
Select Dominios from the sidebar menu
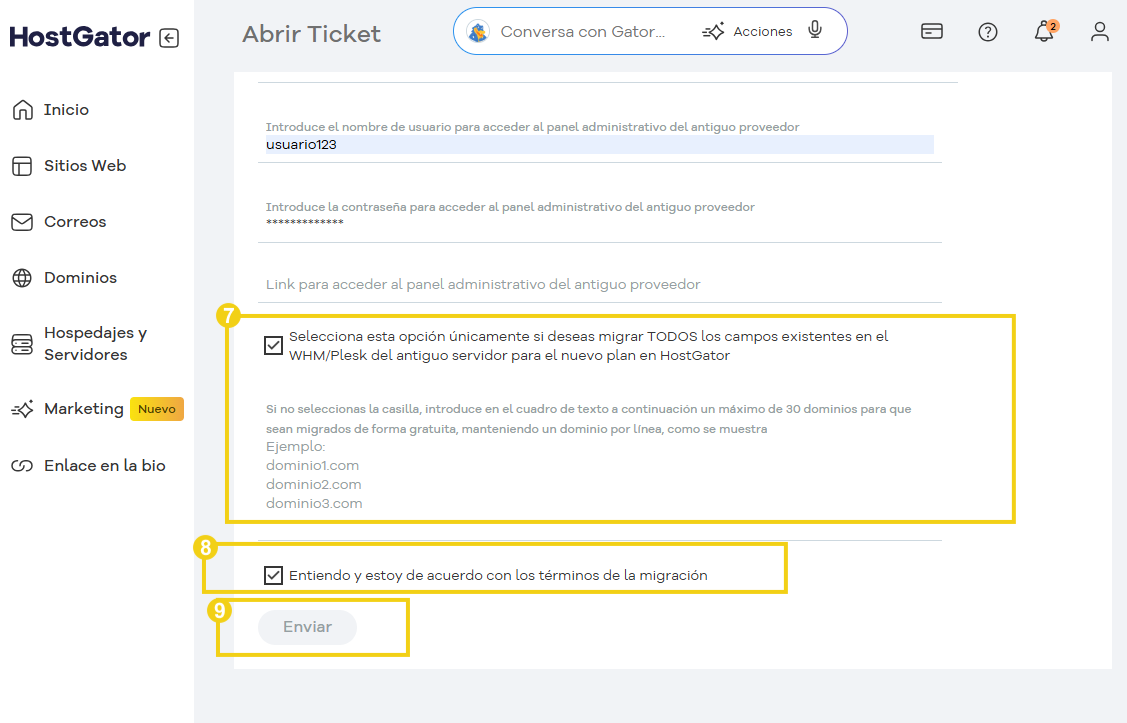click(20, 277)
